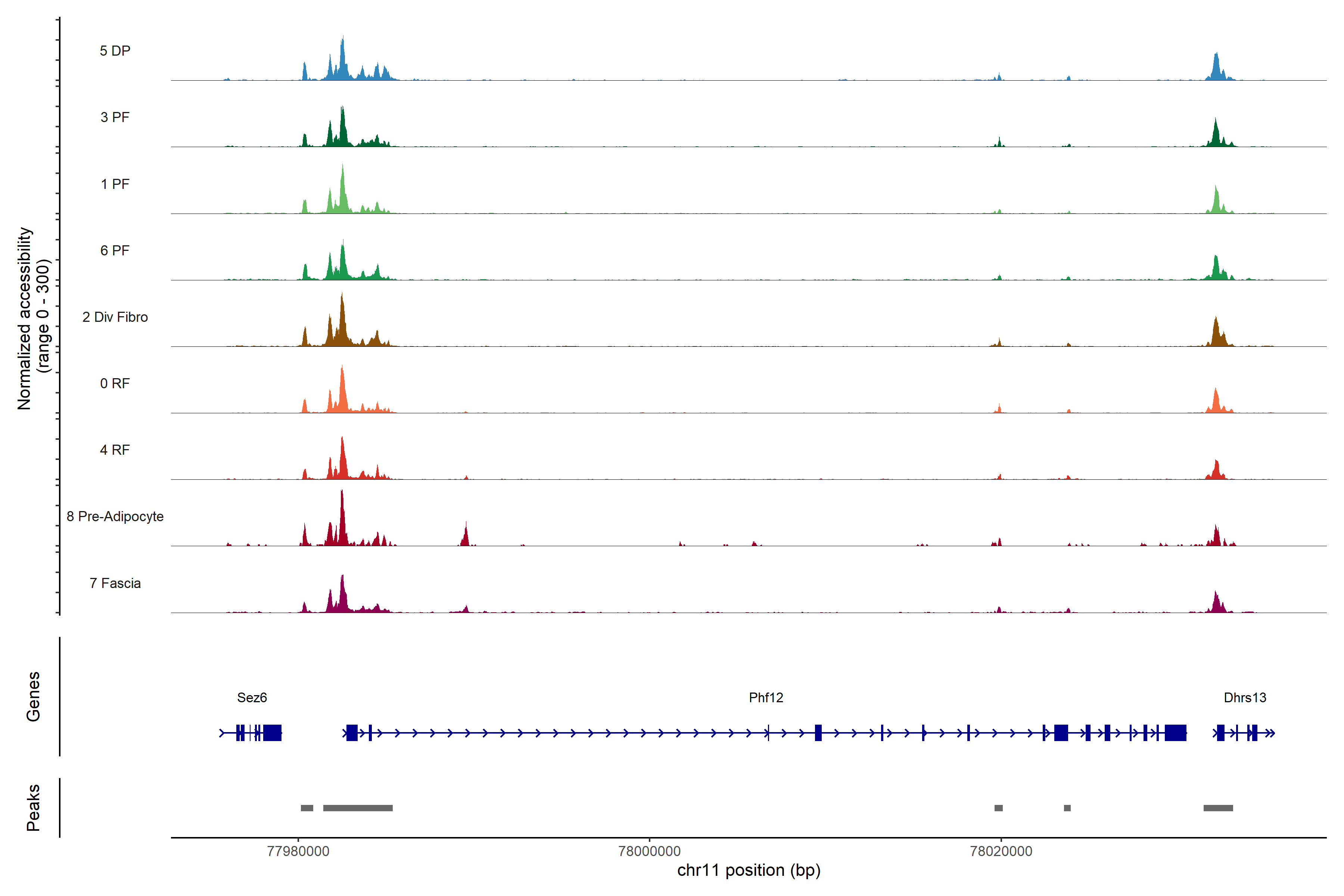
Task: Click the 78020000 axis tick label
Action: [1001, 851]
